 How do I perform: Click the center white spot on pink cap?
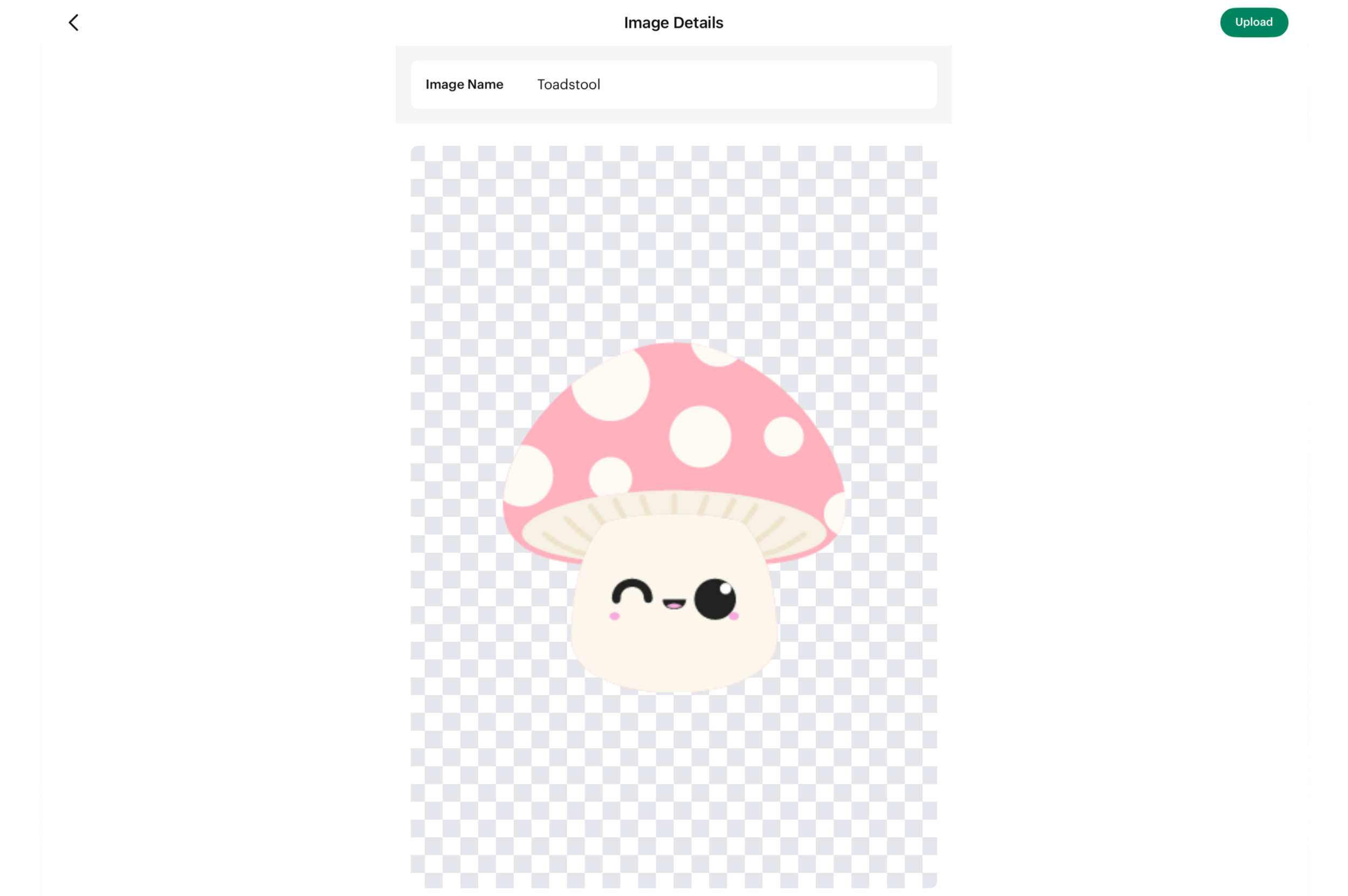coord(700,437)
